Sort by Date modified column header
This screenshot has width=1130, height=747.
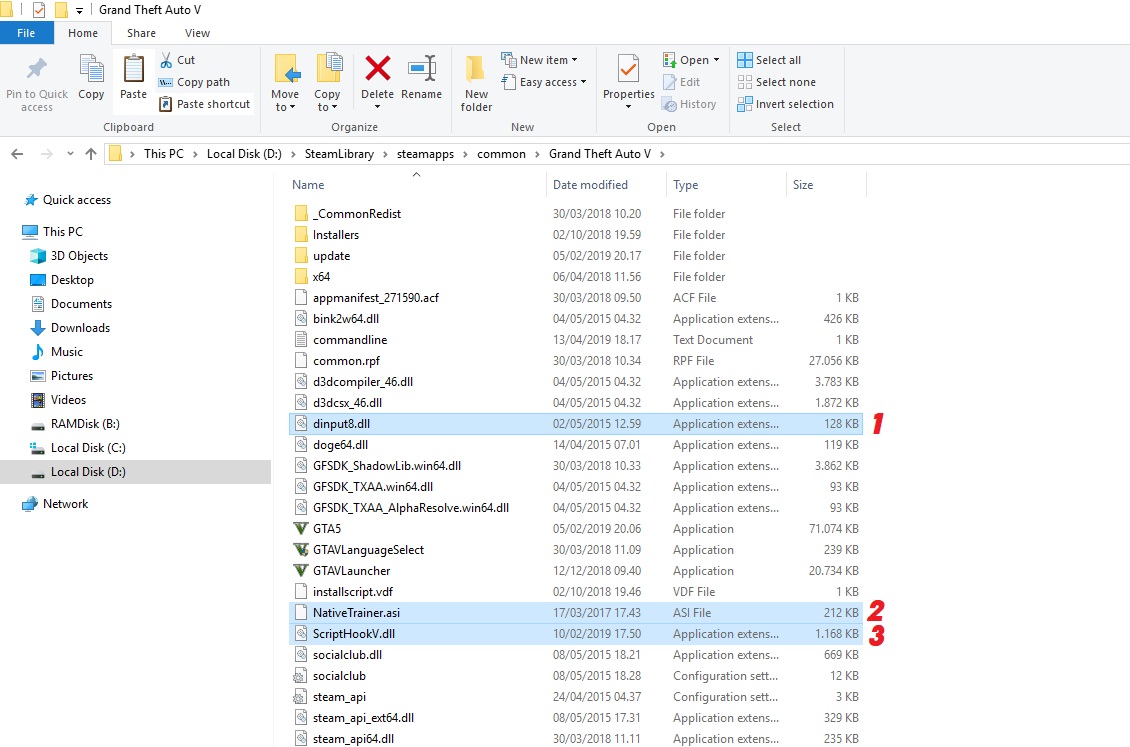[x=590, y=185]
